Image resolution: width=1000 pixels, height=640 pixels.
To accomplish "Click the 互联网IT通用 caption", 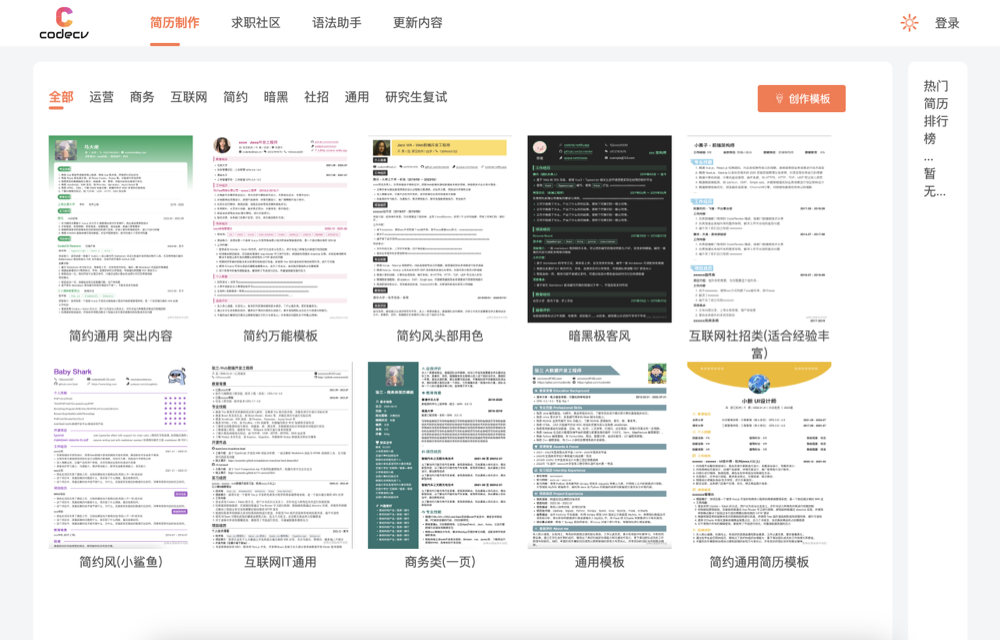I will click(x=281, y=562).
